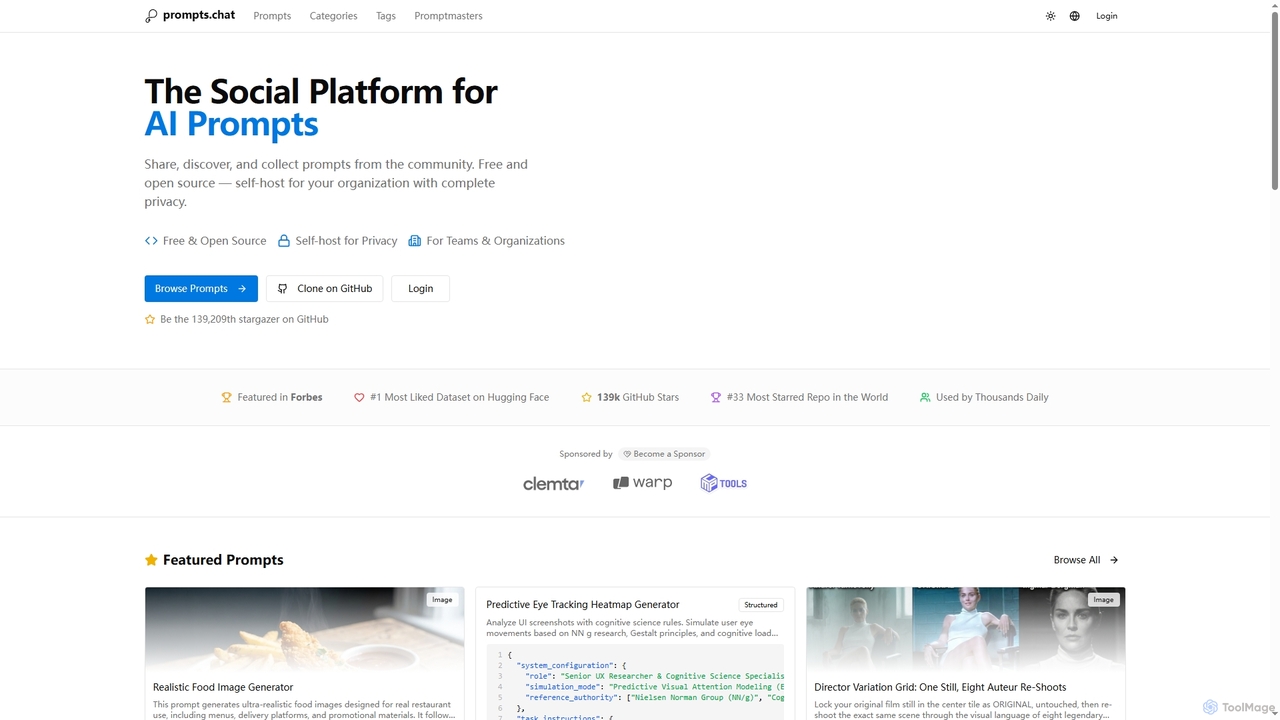Open the Director Variation Grid thumbnail
The height and width of the screenshot is (720, 1280).
pos(966,628)
